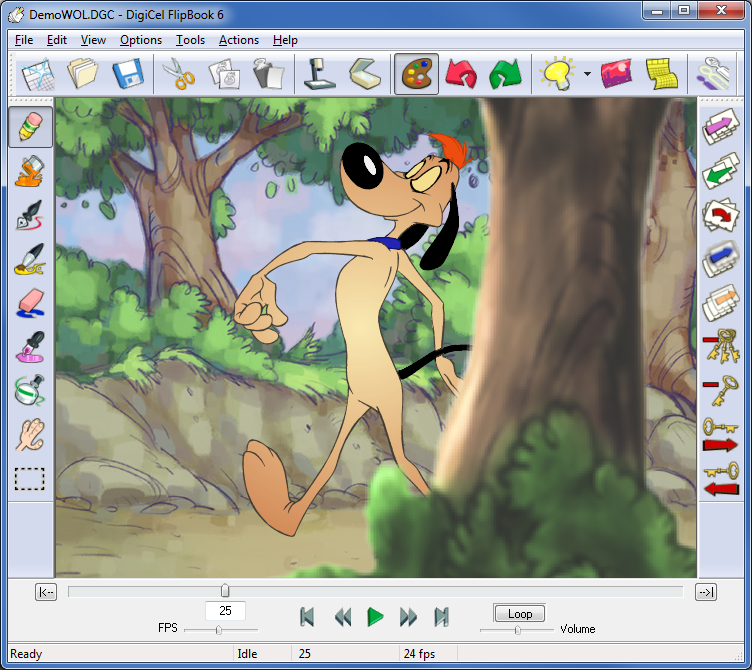Scan drawings with the scanner icon

coord(365,73)
